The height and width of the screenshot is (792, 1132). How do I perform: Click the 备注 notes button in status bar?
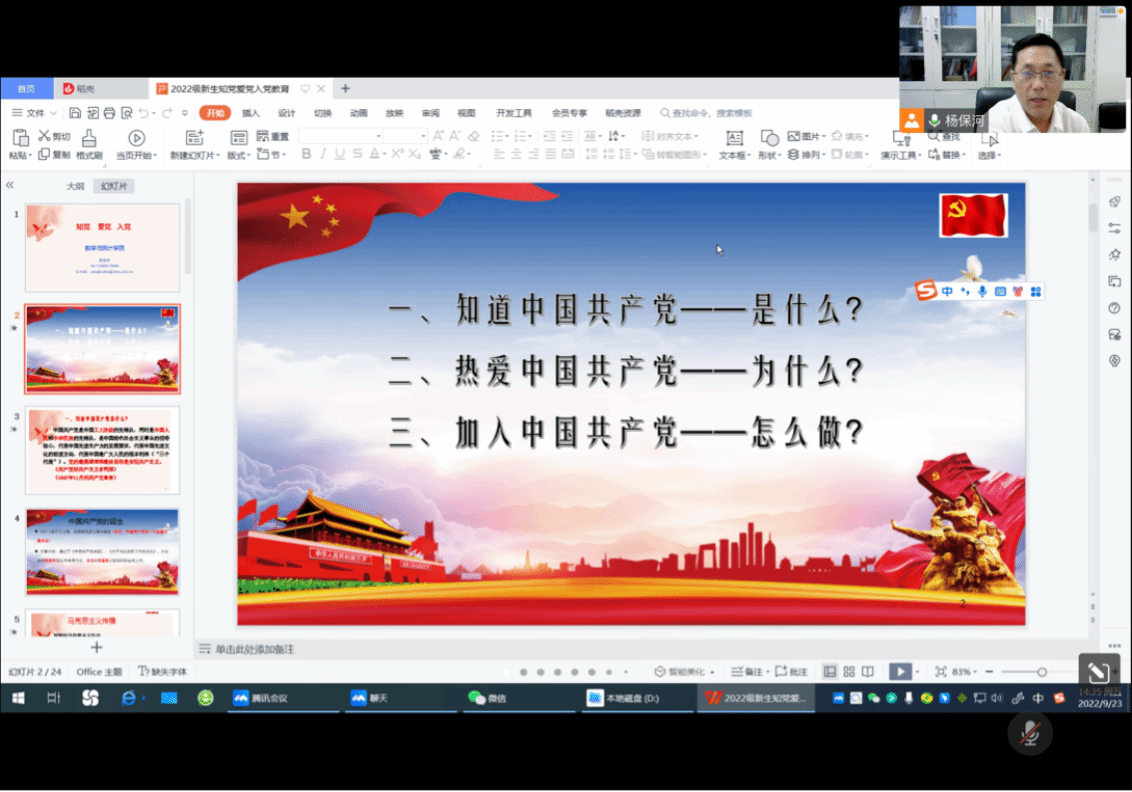click(x=746, y=672)
